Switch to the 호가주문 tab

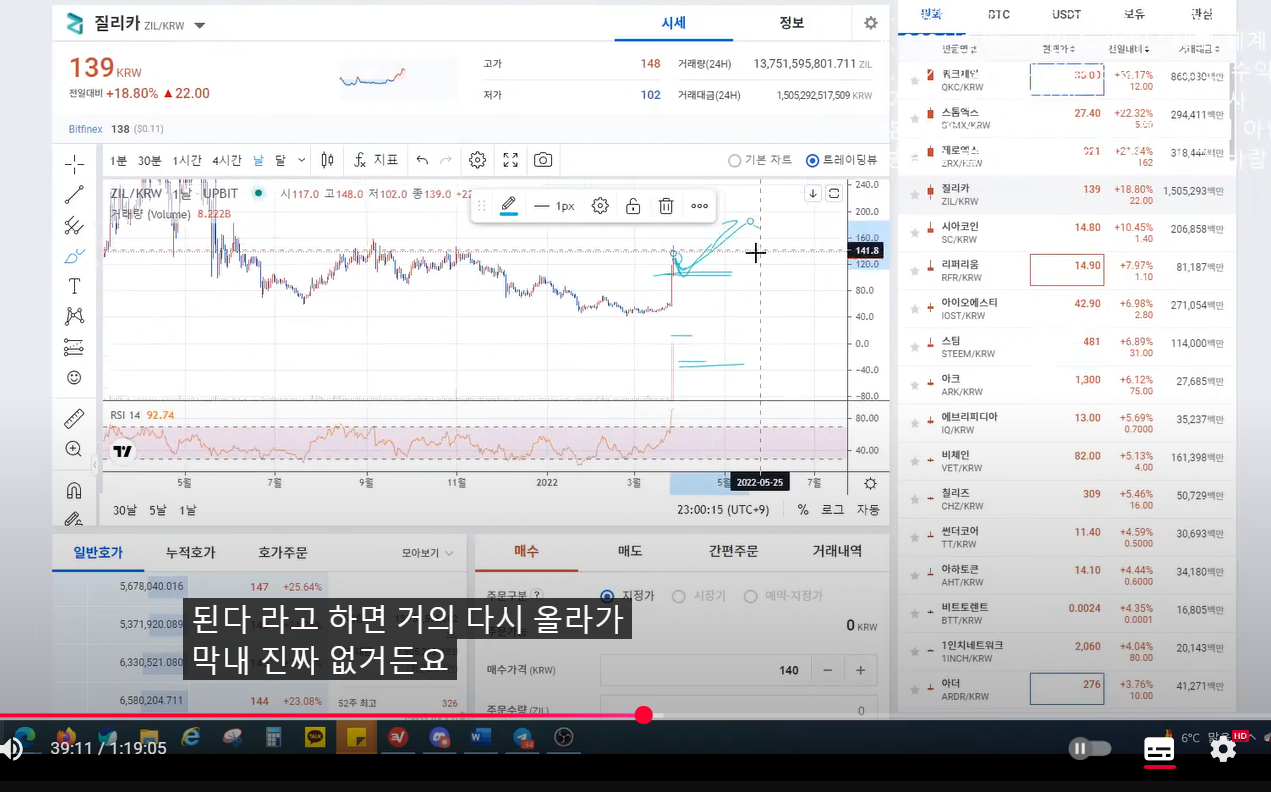pyautogui.click(x=283, y=552)
